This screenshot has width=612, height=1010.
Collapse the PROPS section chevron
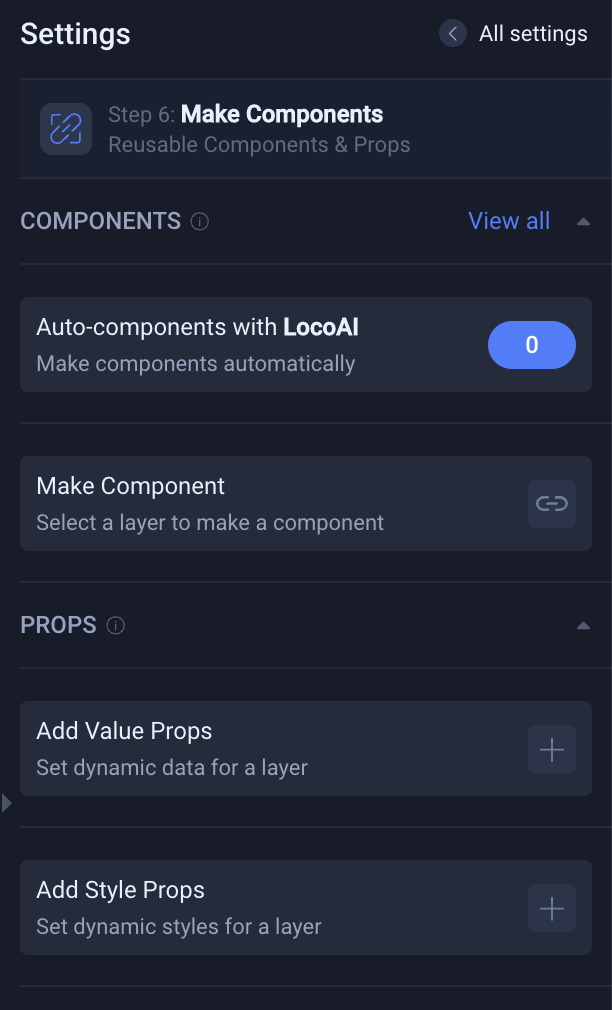[x=583, y=625]
